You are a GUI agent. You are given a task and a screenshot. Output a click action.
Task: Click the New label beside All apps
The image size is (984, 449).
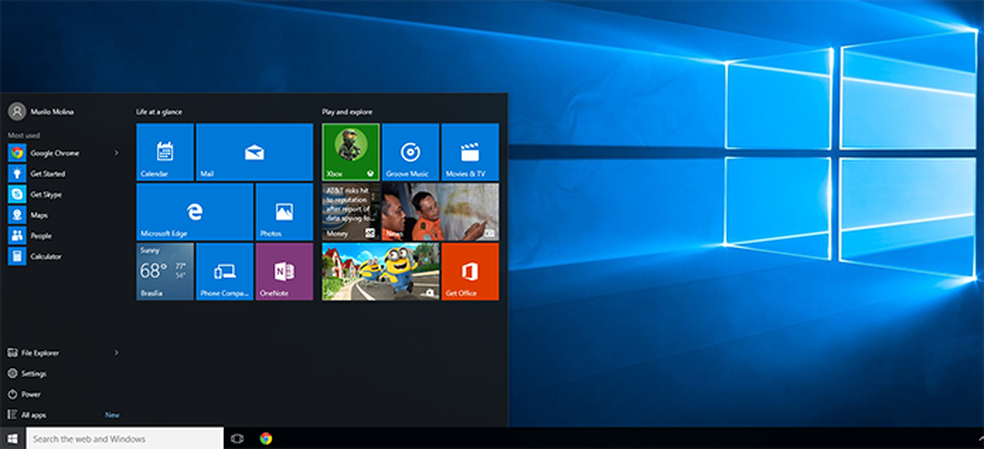[x=112, y=415]
